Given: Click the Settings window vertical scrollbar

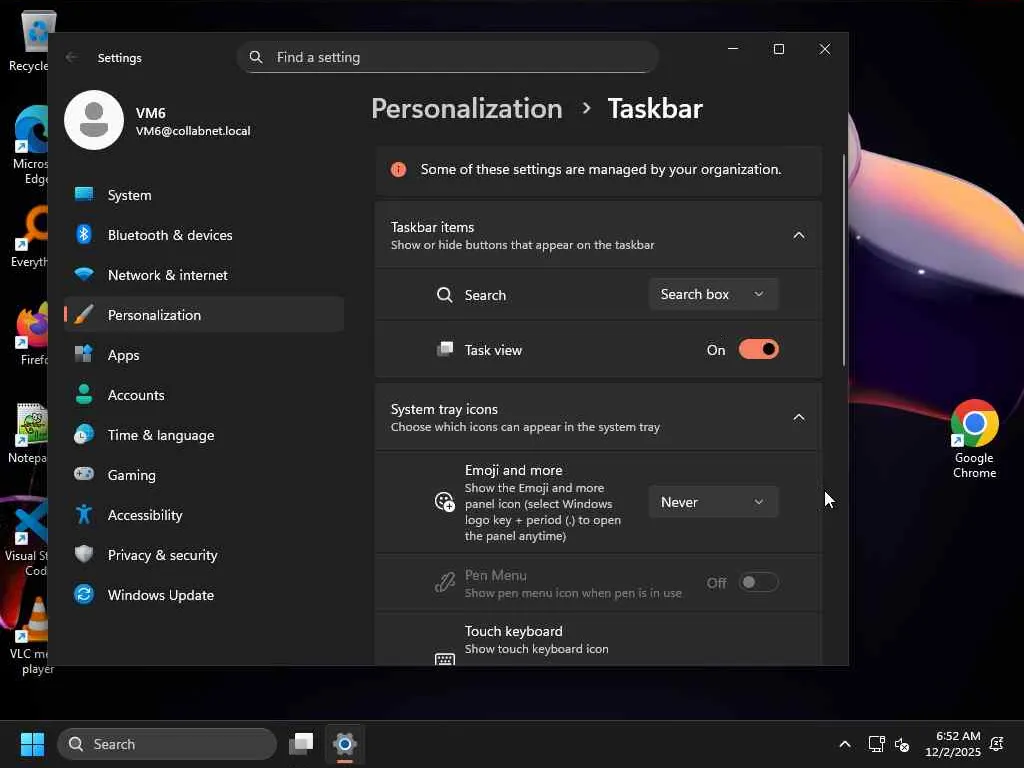Looking at the screenshot, I should pyautogui.click(x=844, y=260).
